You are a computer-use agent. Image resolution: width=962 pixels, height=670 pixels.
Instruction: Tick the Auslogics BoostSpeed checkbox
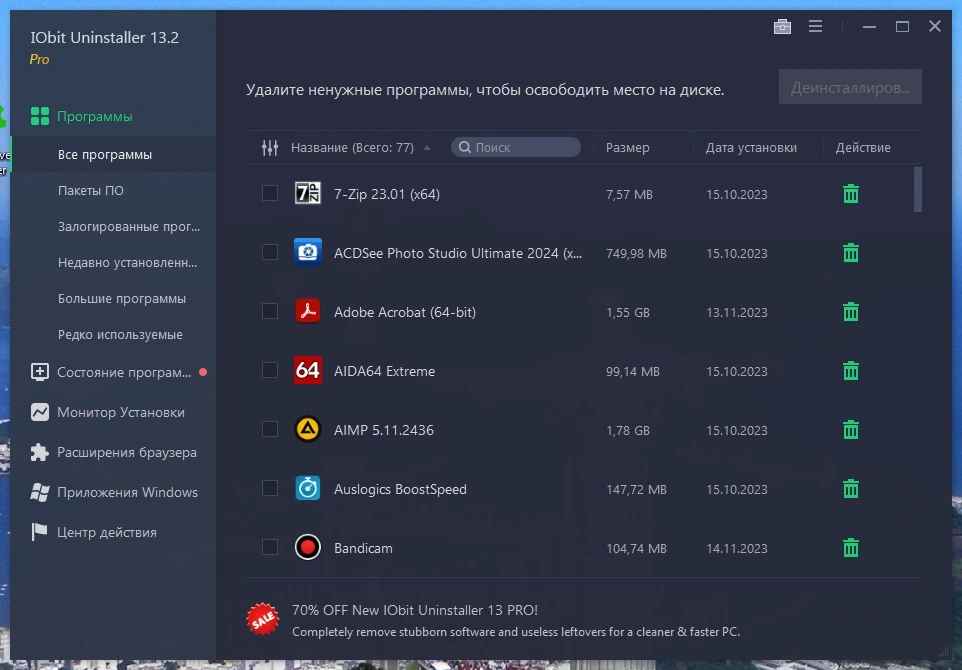(270, 488)
